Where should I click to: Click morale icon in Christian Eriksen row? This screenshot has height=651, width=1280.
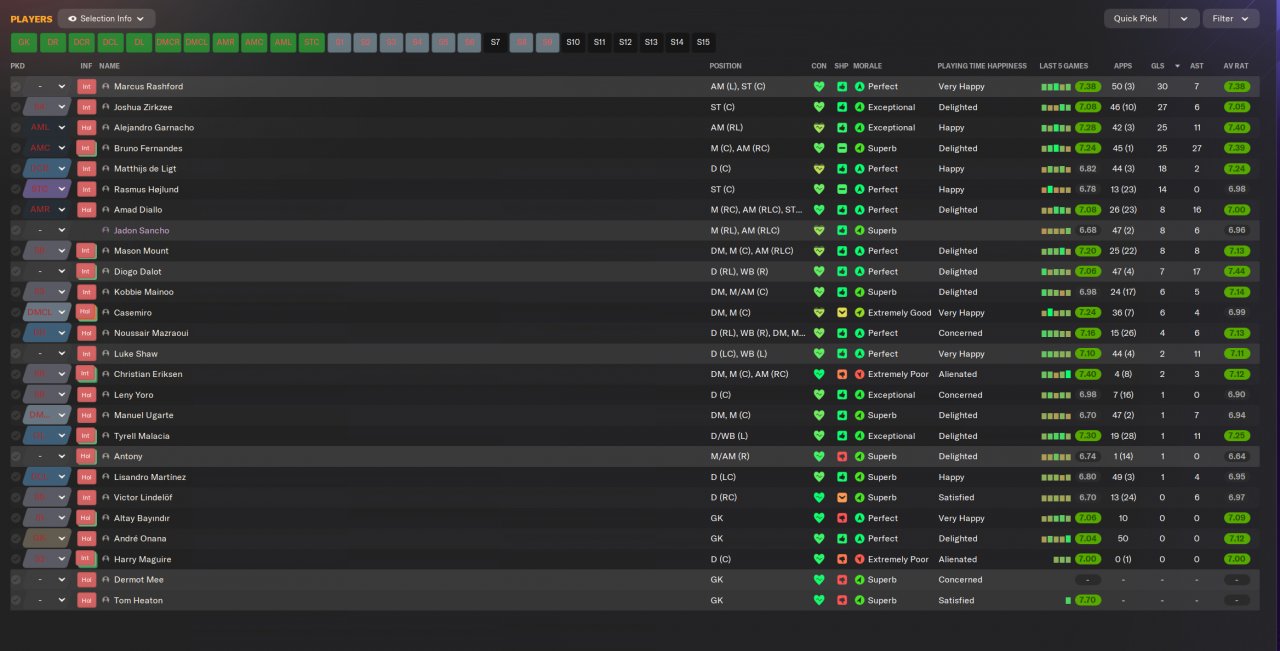[x=859, y=374]
